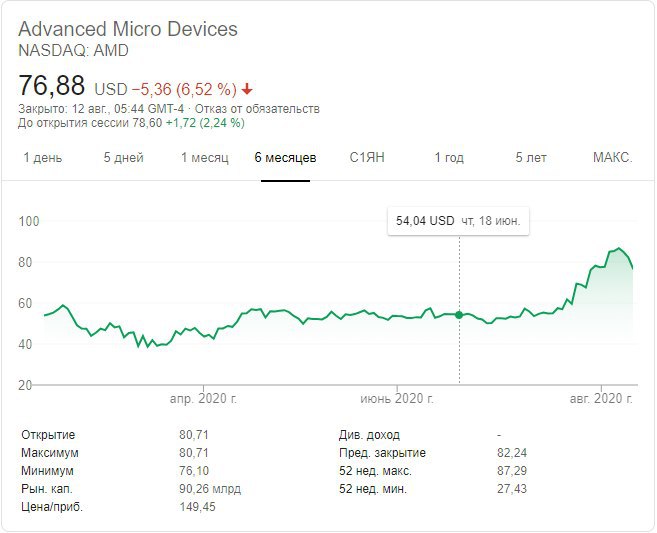Viewport: 657px width, 533px height.
Task: Click the pre-market +1,72 (2,24 %) value
Action: [205, 123]
